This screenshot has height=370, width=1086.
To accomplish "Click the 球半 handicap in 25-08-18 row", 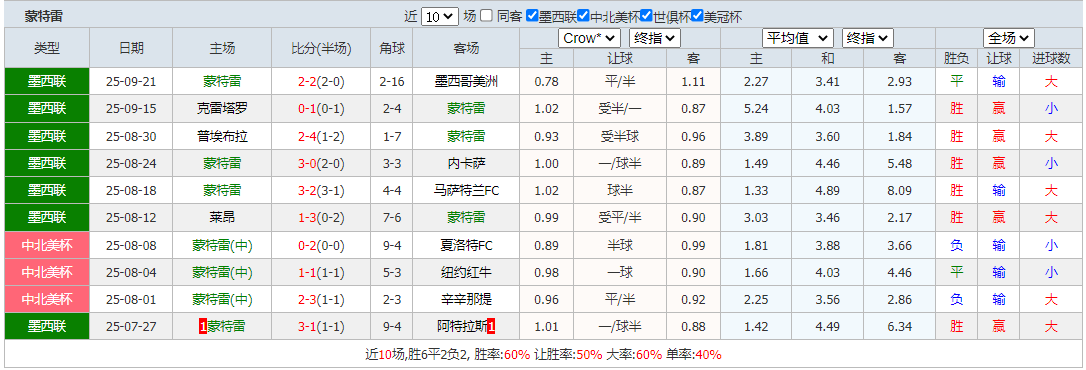I will (x=620, y=191).
